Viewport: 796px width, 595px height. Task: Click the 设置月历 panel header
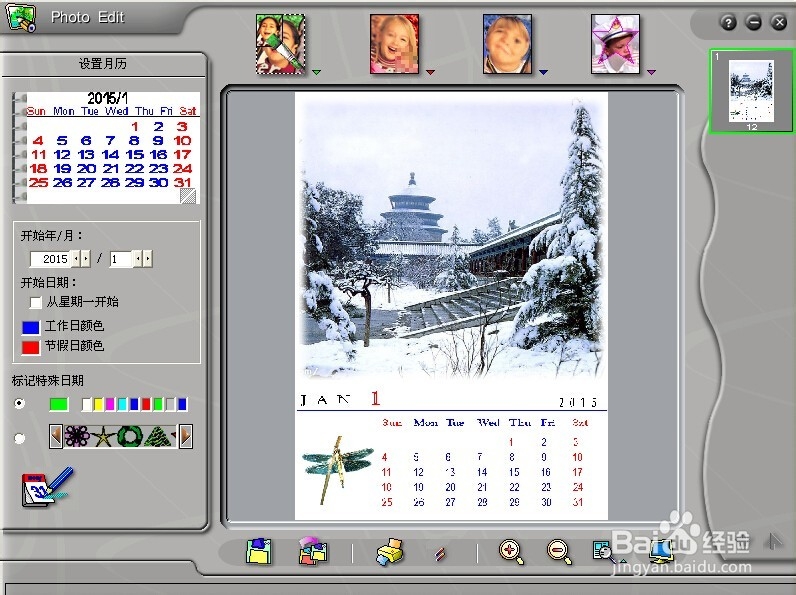click(103, 64)
